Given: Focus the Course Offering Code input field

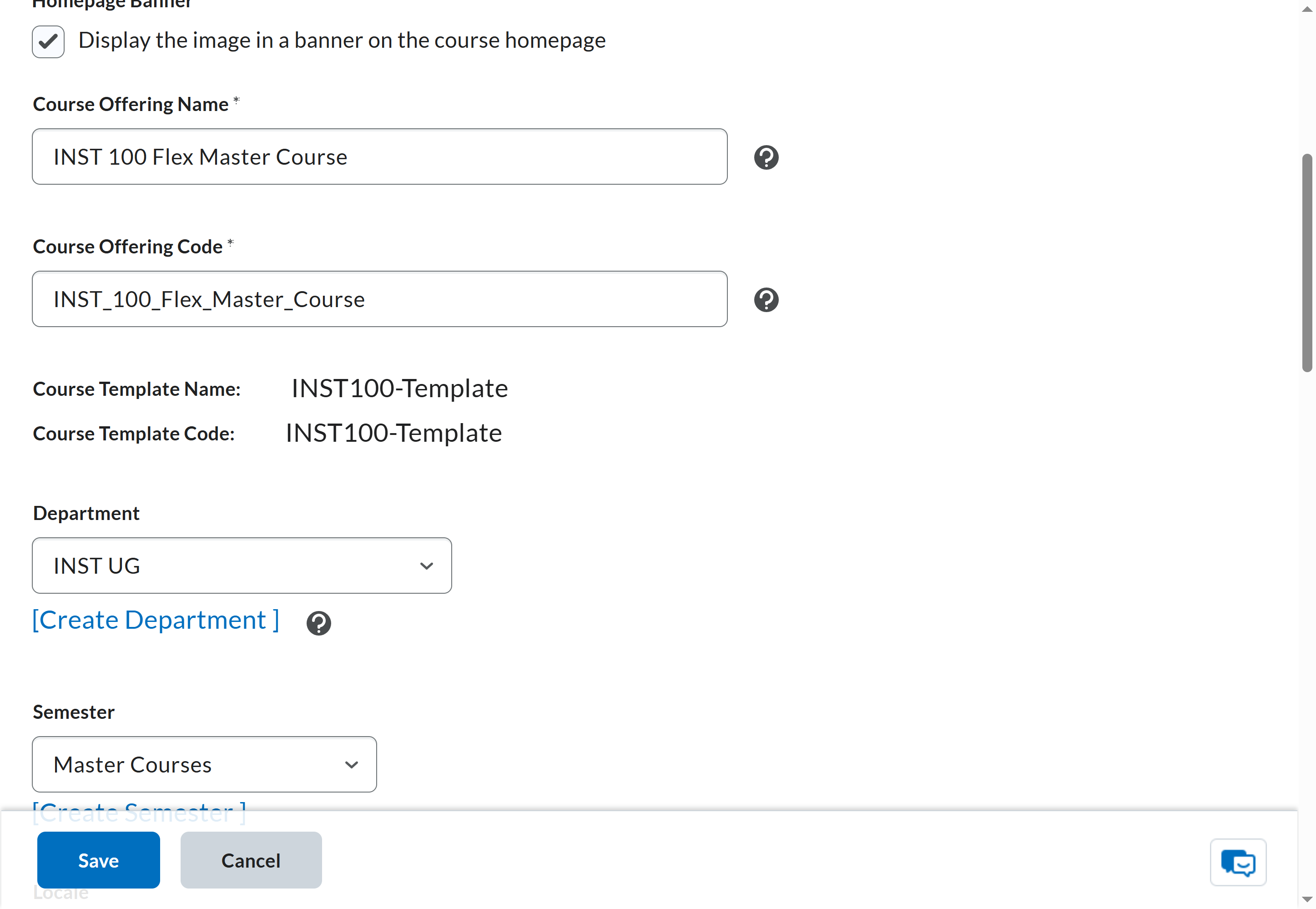Looking at the screenshot, I should coord(380,299).
